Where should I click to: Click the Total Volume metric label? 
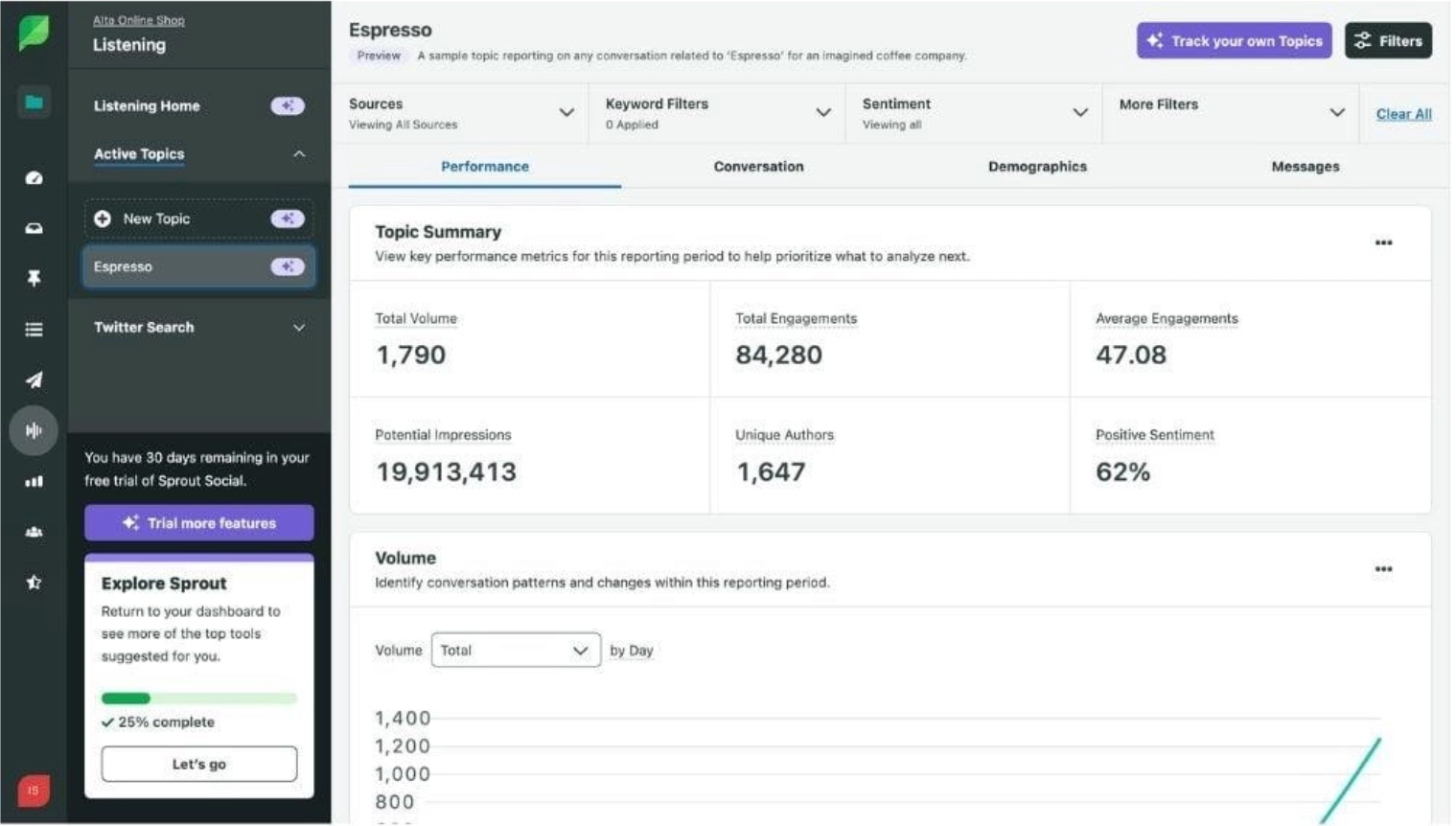click(417, 319)
